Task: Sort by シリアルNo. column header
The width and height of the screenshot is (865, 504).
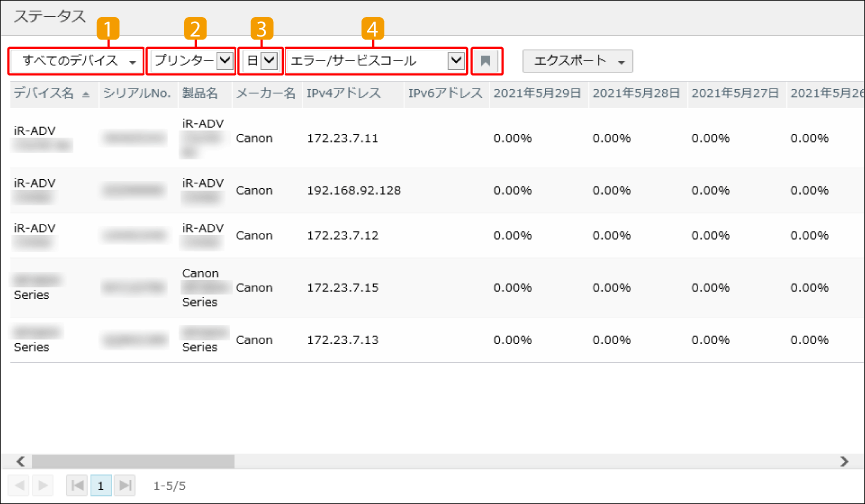Action: [x=137, y=93]
